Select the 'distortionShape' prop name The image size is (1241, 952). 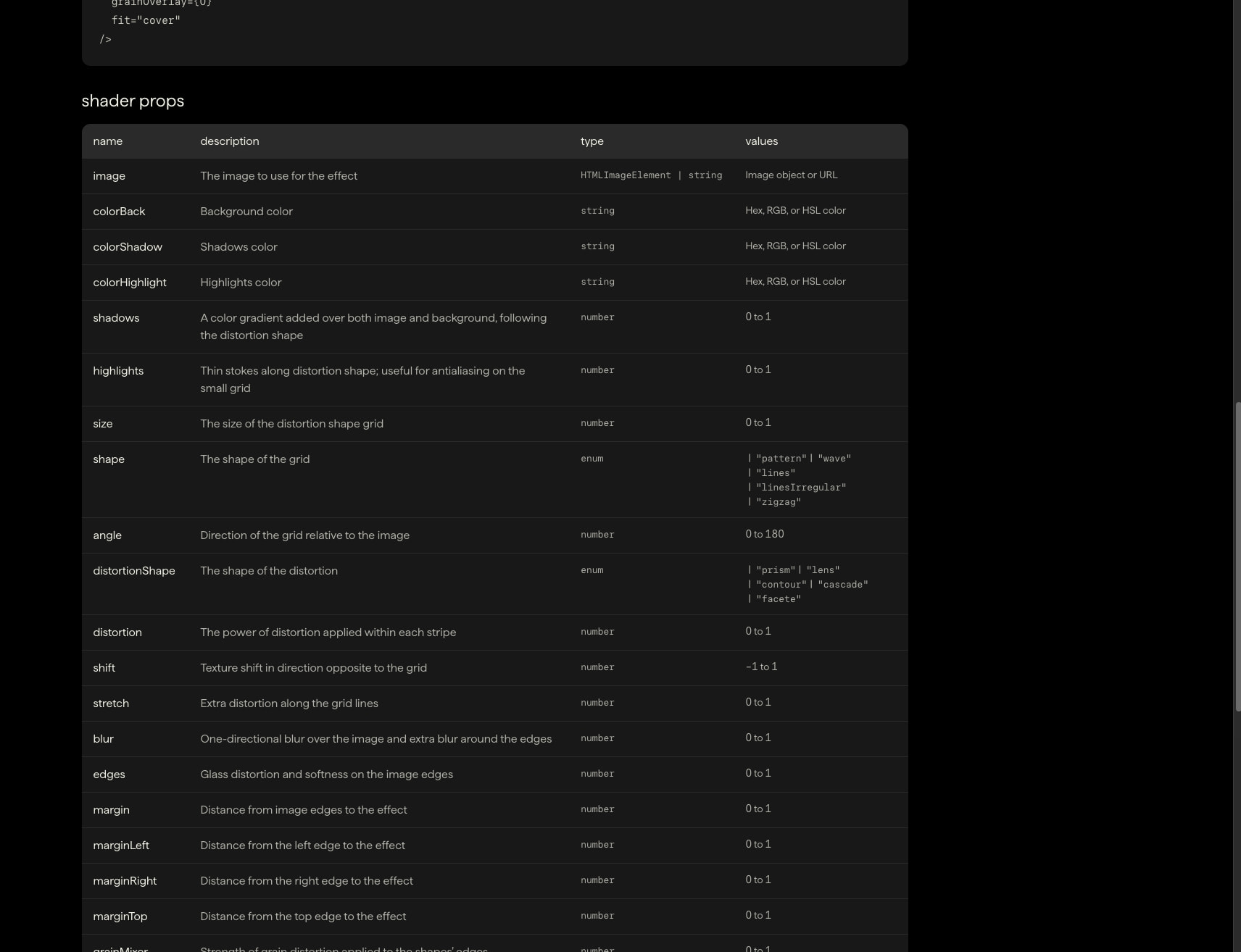(133, 571)
